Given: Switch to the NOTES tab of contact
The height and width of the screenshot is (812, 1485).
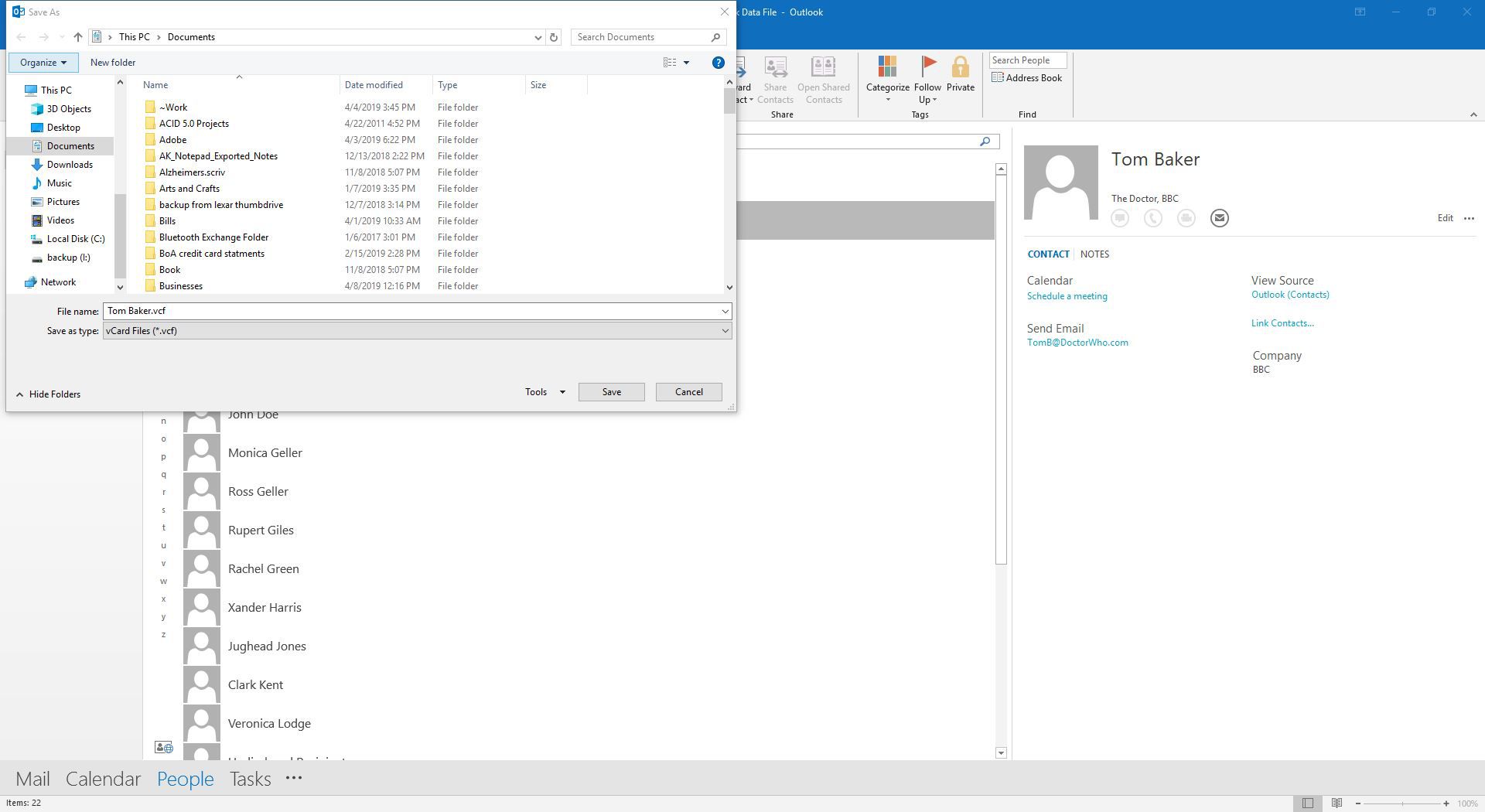Looking at the screenshot, I should [1094, 254].
